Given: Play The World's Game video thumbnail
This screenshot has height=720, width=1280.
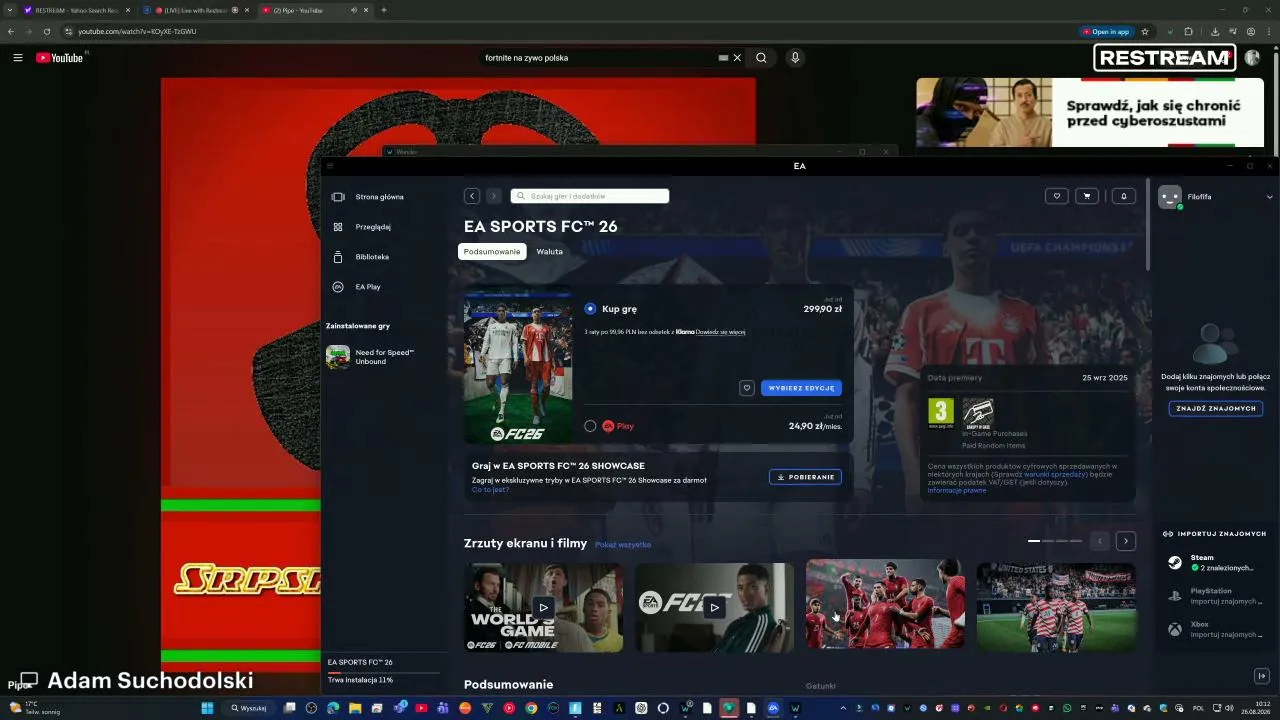Looking at the screenshot, I should click(543, 607).
